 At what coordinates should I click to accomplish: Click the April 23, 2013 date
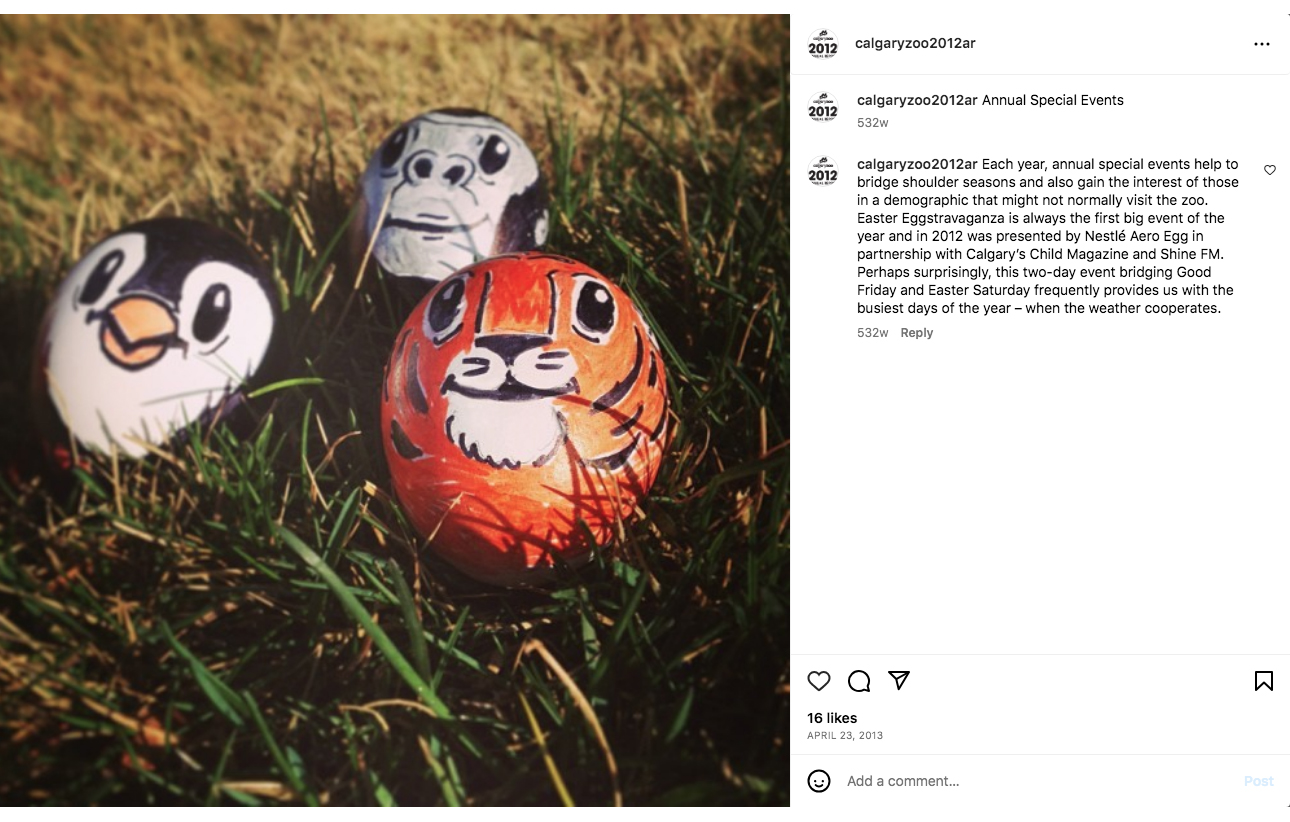click(845, 736)
